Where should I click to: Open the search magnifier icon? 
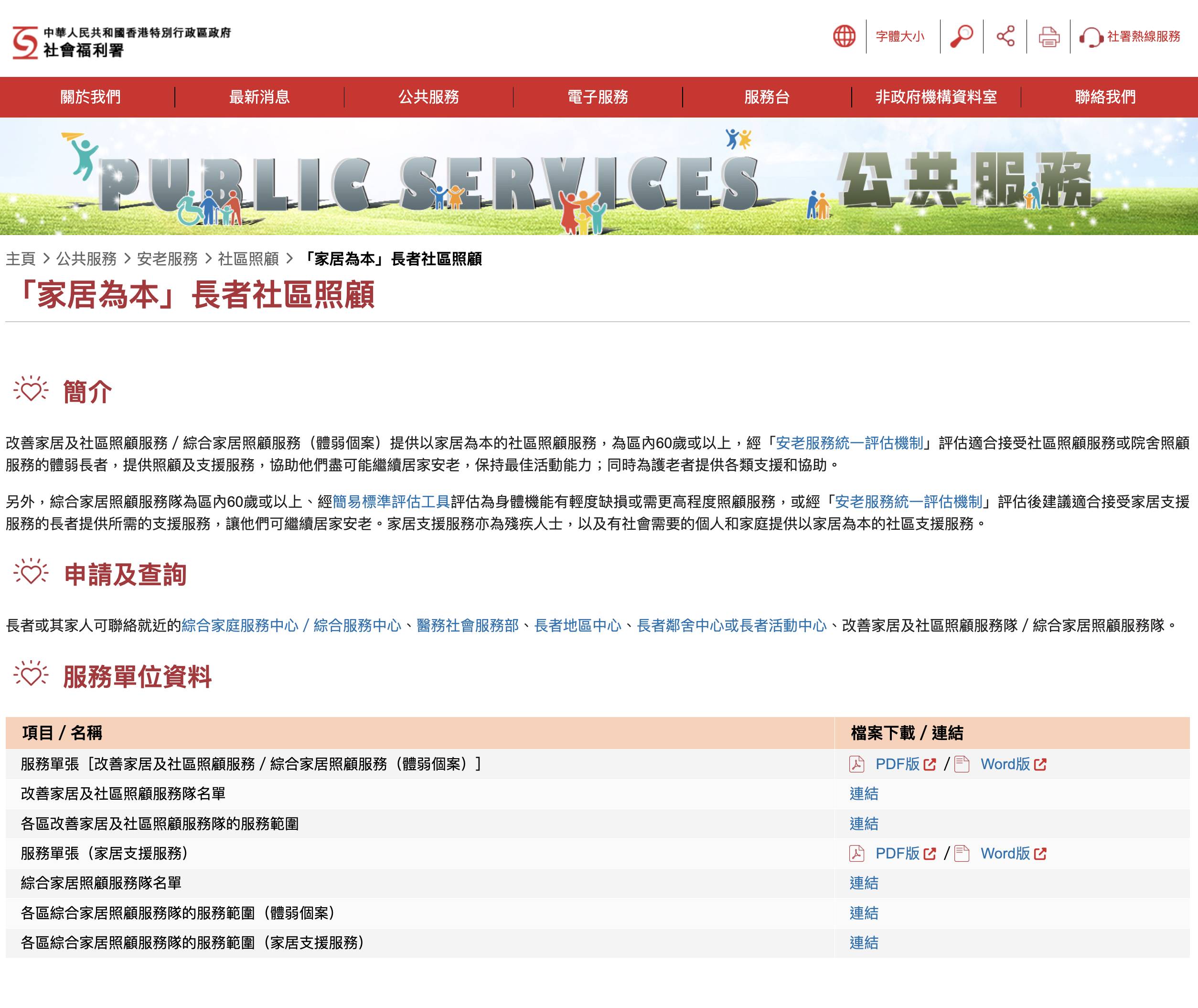962,36
